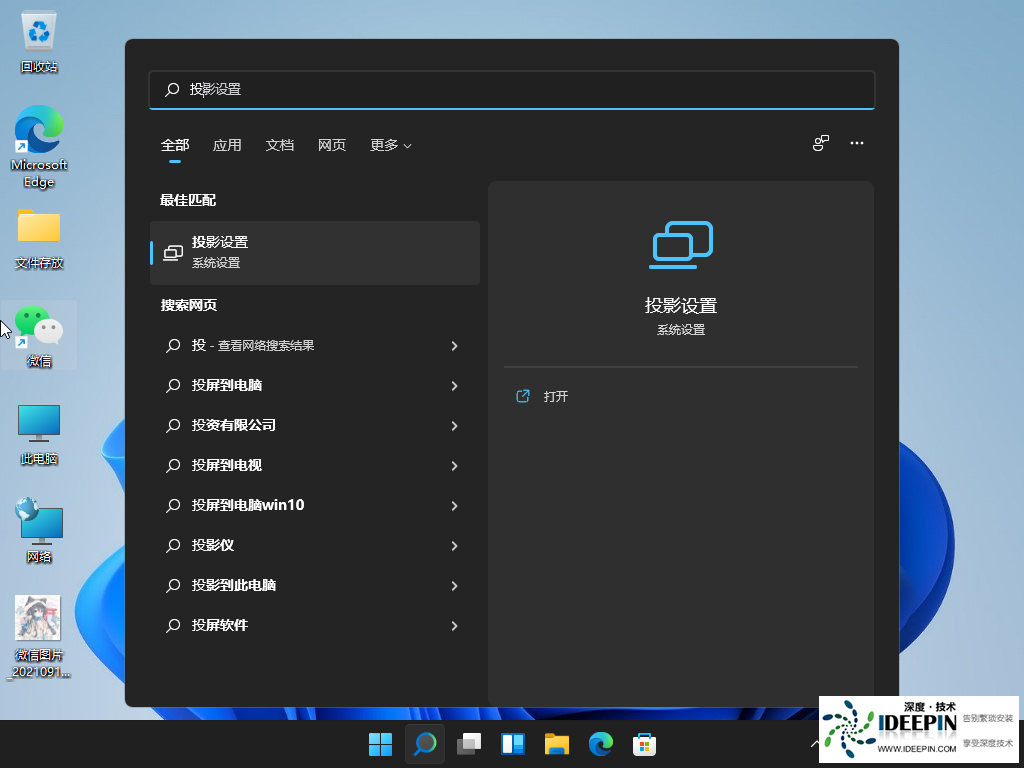Launch Edge from the taskbar

pos(601,744)
